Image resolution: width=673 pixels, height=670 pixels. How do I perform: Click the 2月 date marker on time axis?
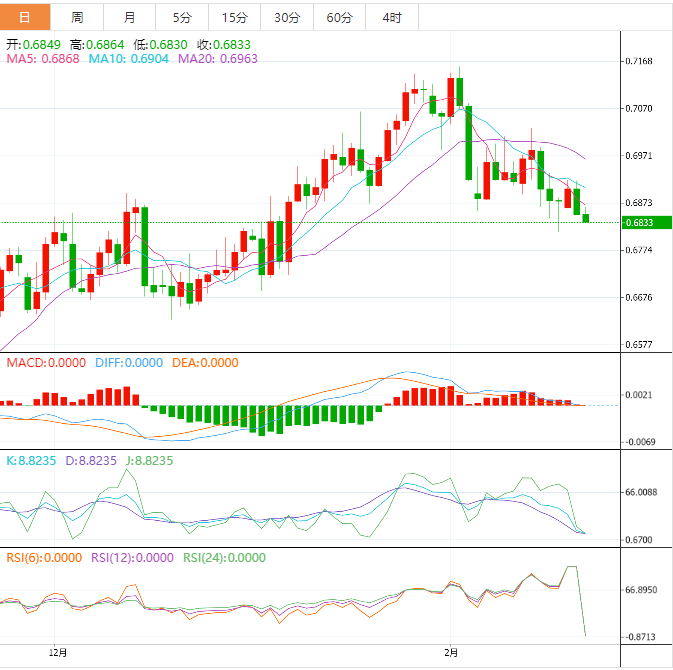point(451,653)
